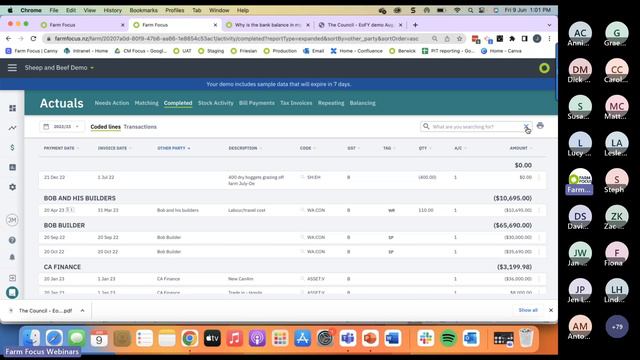This screenshot has height=360, width=640.
Task: Open Repeating tab
Action: coord(331,103)
